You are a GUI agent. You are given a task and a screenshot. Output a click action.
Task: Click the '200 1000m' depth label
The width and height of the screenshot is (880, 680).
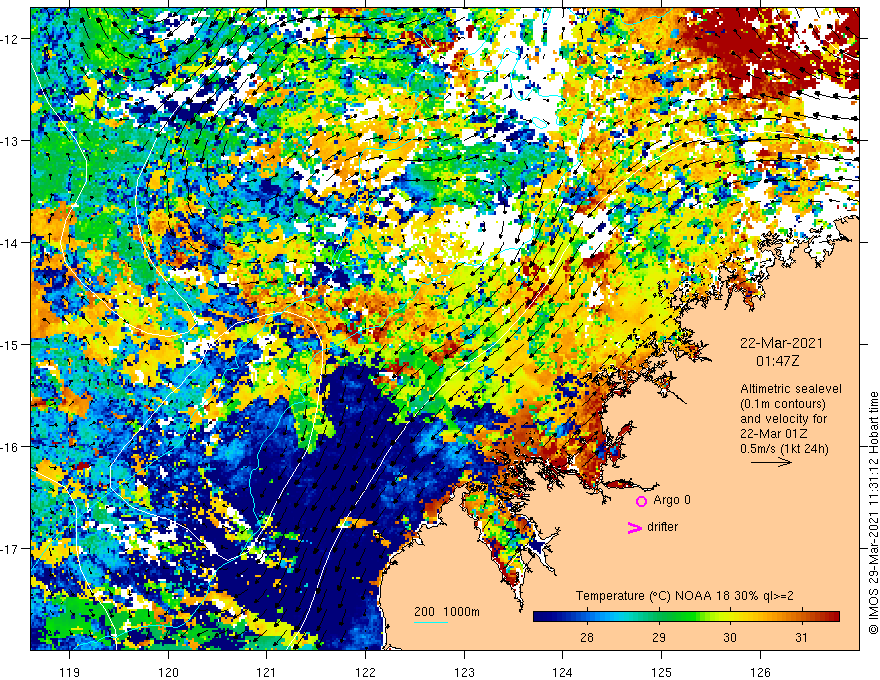447,612
